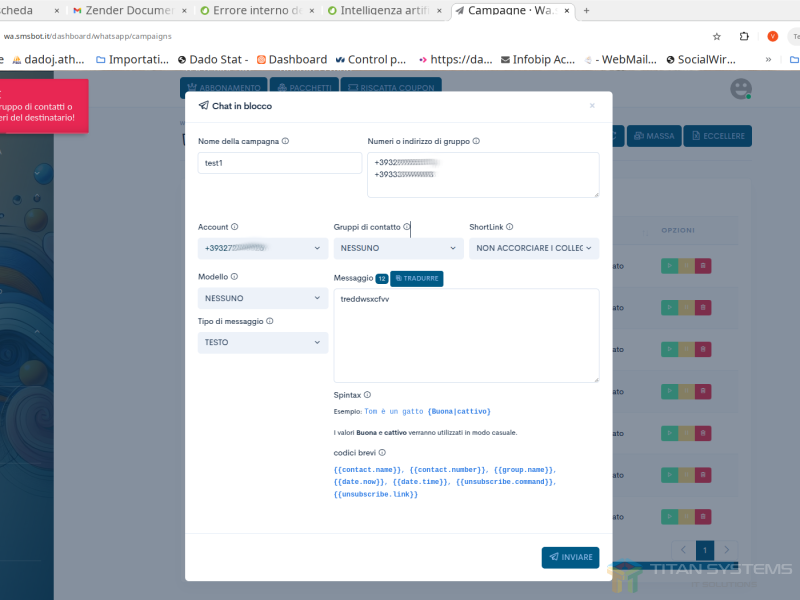Close the Chat in blocco dialog
800x600 pixels.
[x=592, y=105]
